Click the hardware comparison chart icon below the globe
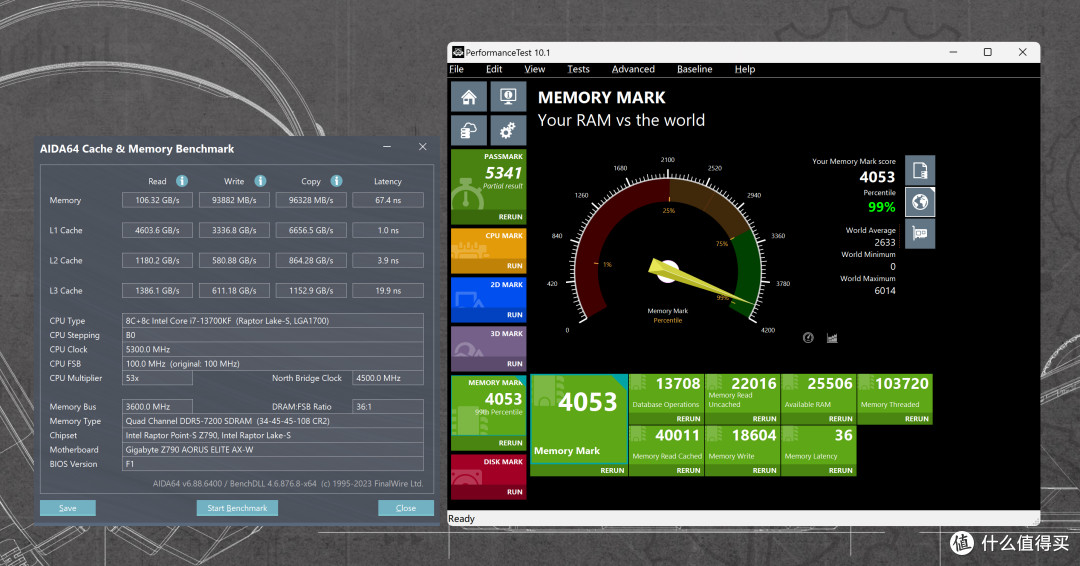The height and width of the screenshot is (566, 1080). click(920, 233)
